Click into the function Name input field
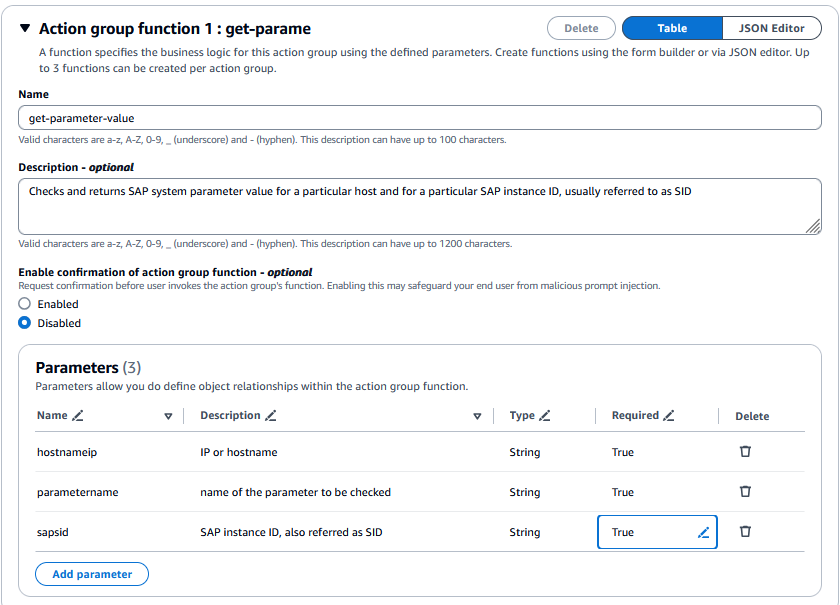 click(x=420, y=118)
